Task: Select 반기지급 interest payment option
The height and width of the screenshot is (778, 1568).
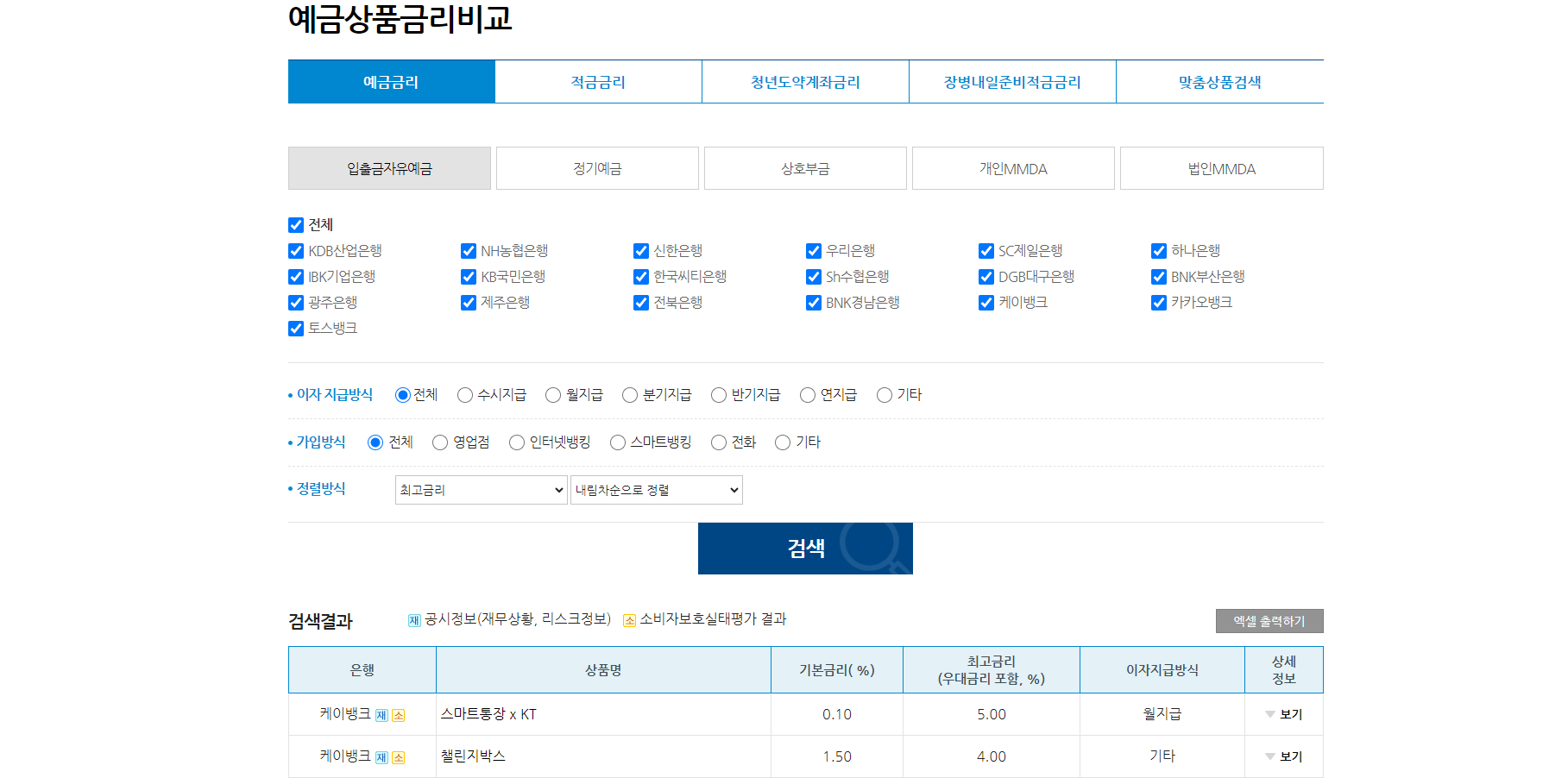Action: (719, 395)
